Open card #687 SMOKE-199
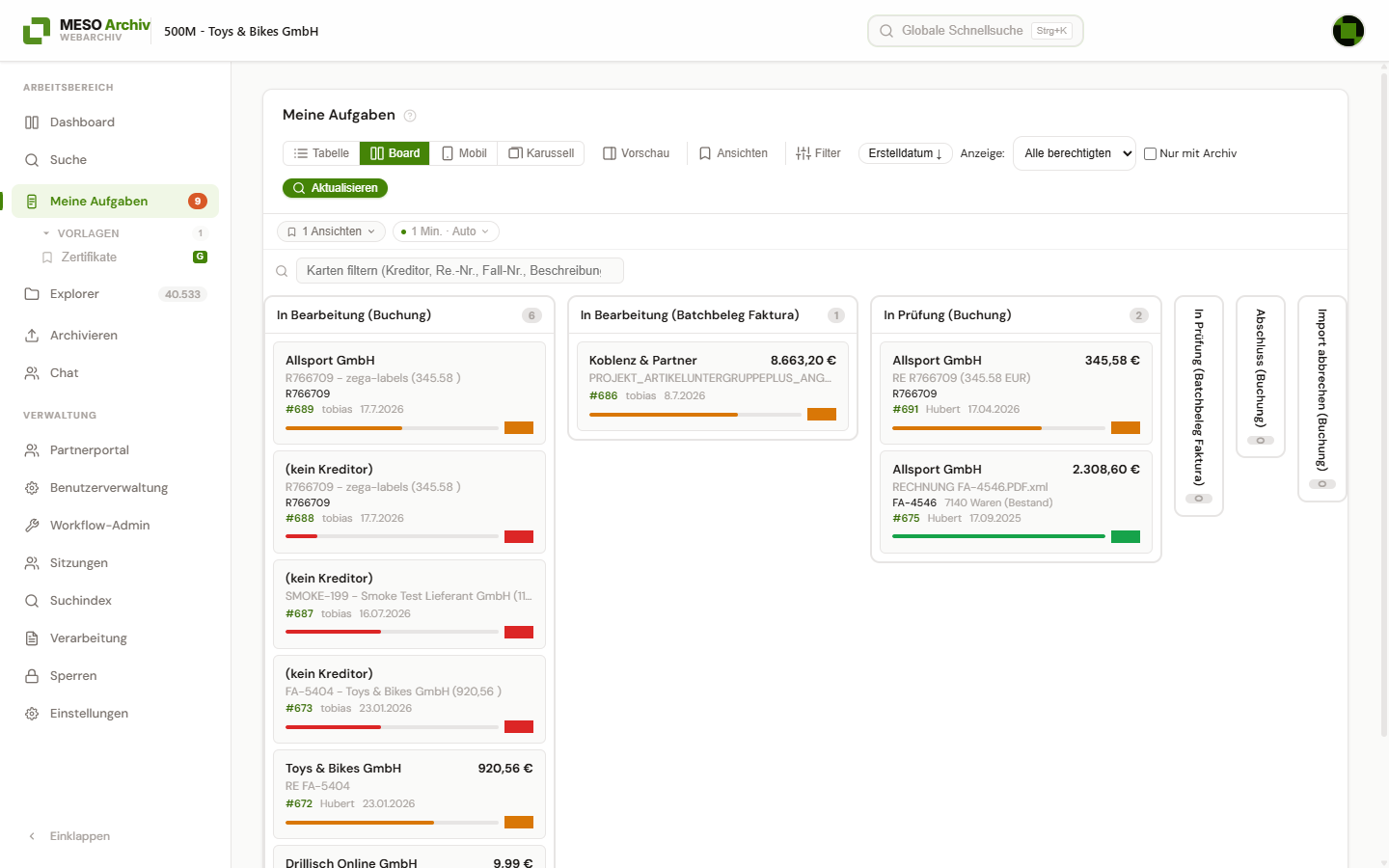 pyautogui.click(x=409, y=604)
